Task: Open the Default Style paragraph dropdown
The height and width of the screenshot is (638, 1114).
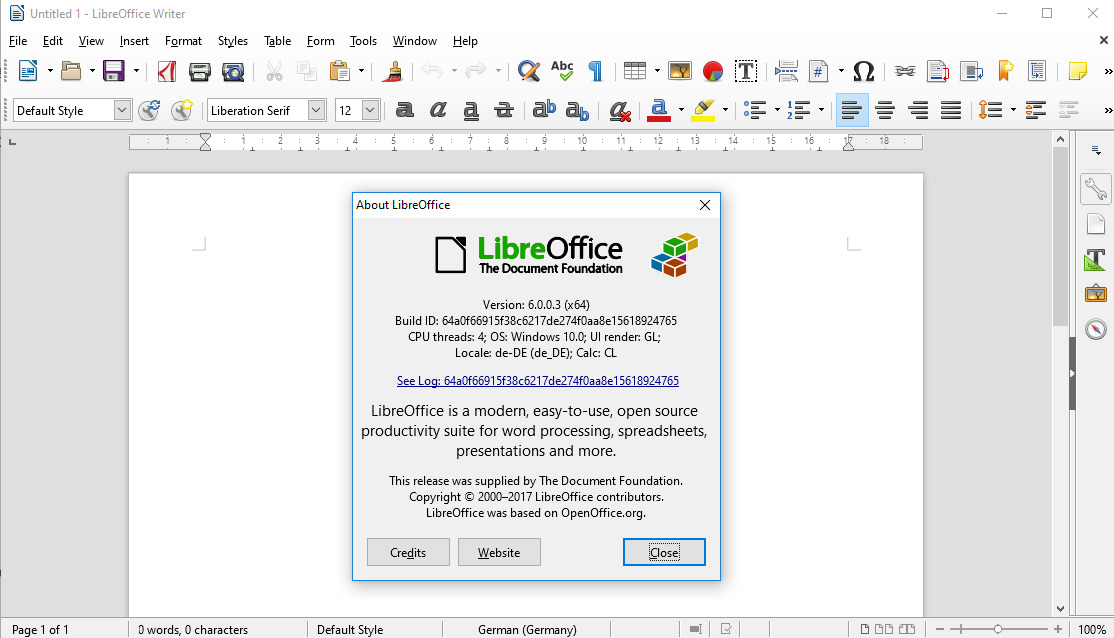Action: click(122, 110)
